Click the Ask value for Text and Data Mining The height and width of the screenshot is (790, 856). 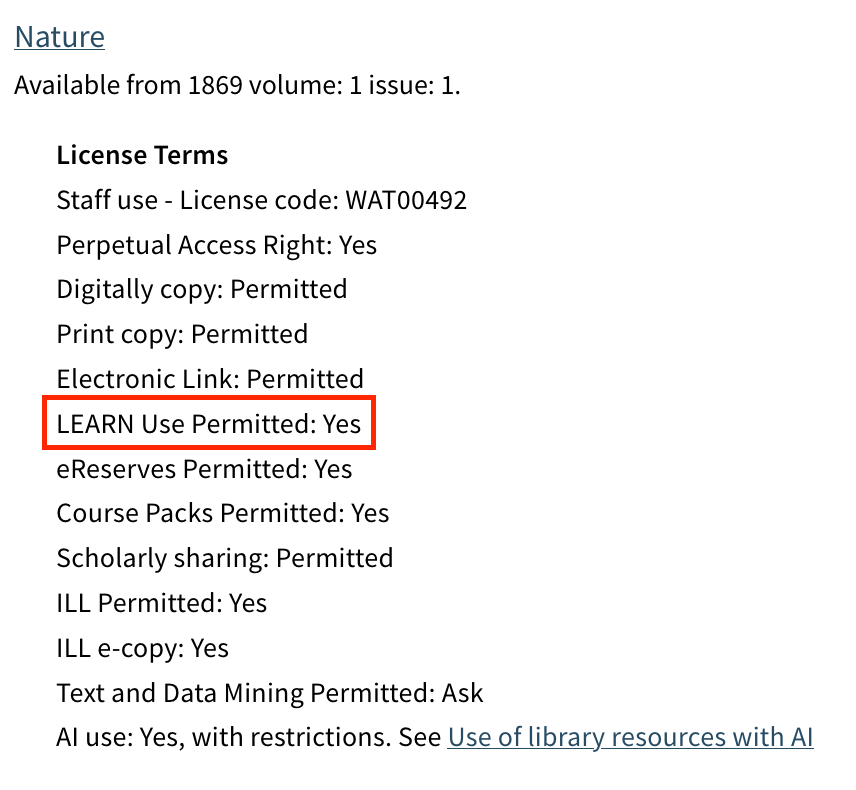(x=462, y=693)
